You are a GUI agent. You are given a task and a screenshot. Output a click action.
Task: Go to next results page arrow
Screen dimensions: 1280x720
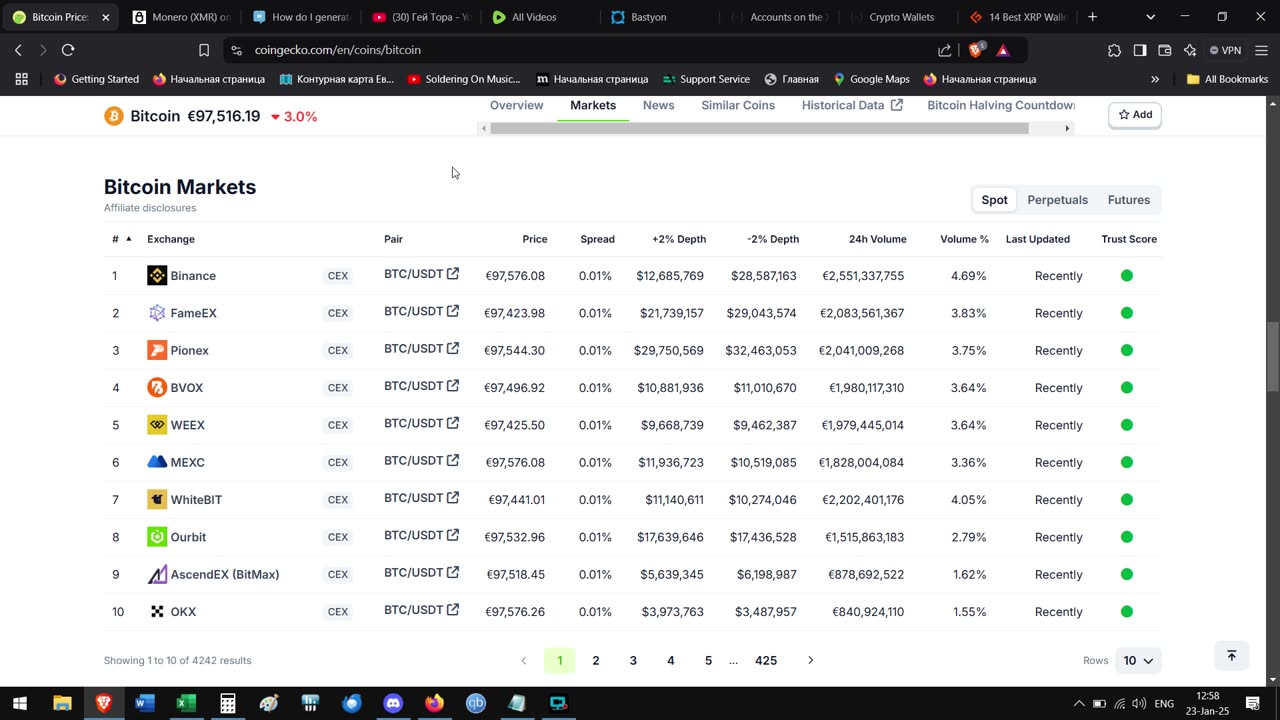[810, 660]
